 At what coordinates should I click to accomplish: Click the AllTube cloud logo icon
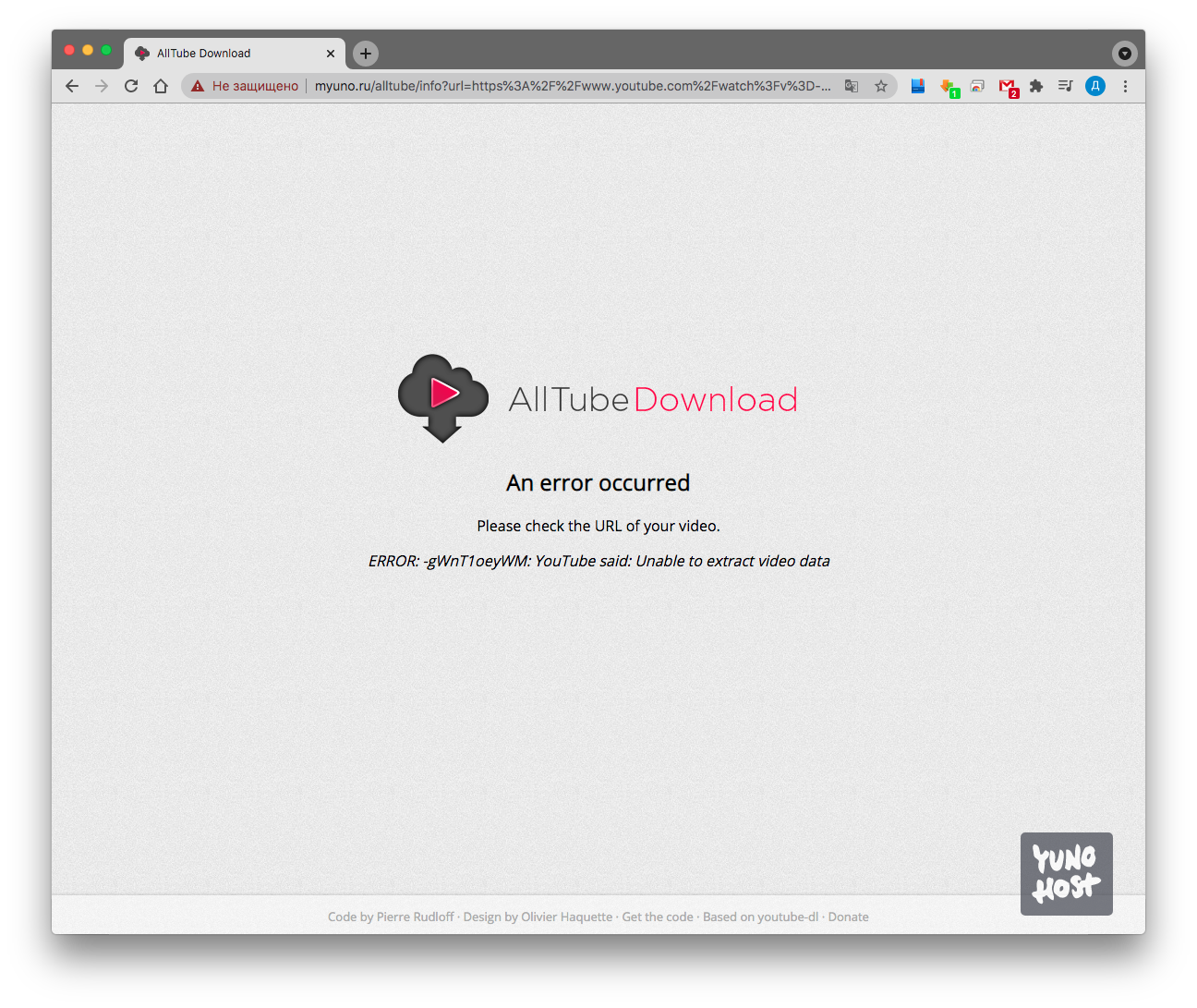(443, 398)
